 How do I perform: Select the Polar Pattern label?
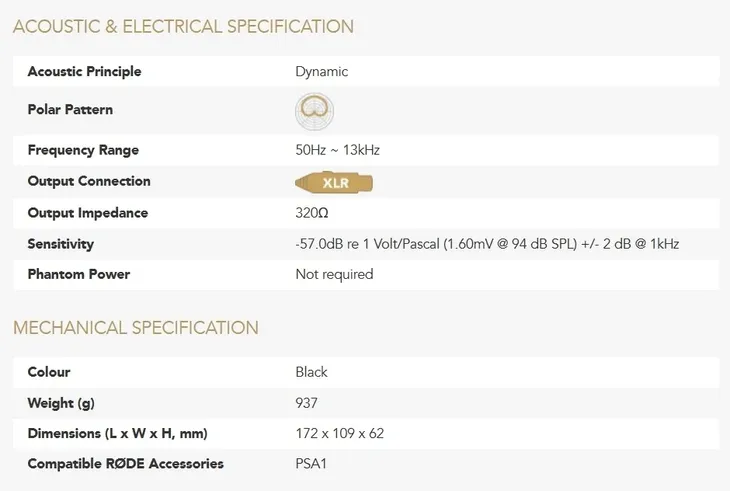[x=70, y=110]
